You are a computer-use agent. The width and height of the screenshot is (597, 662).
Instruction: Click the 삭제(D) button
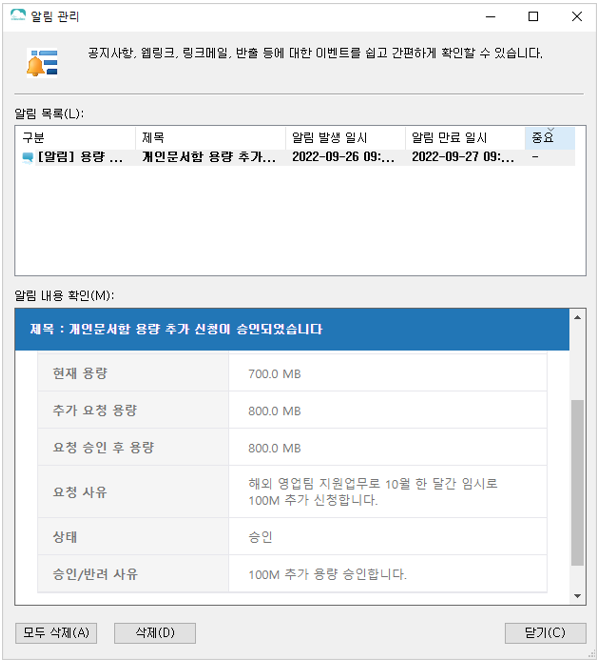pyautogui.click(x=155, y=633)
